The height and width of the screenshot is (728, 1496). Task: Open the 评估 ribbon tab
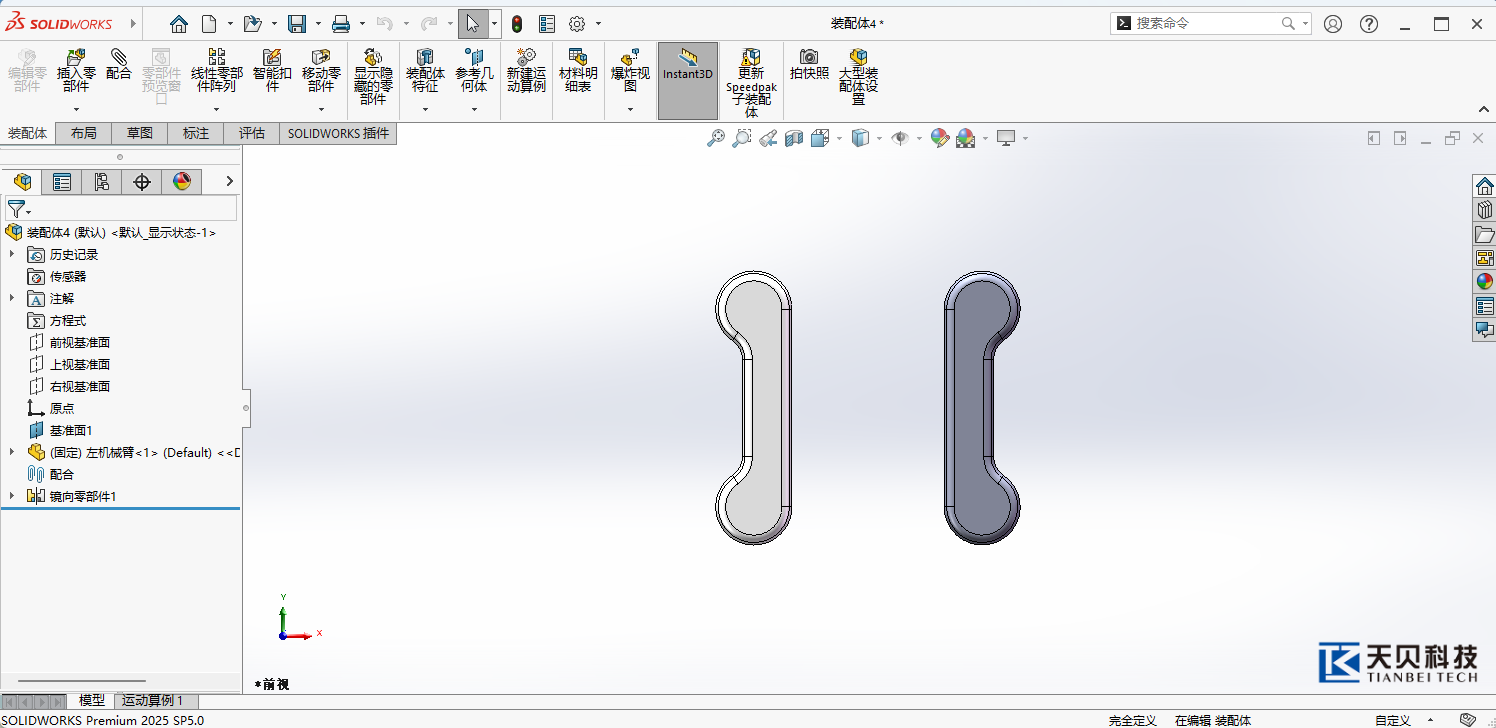click(252, 133)
